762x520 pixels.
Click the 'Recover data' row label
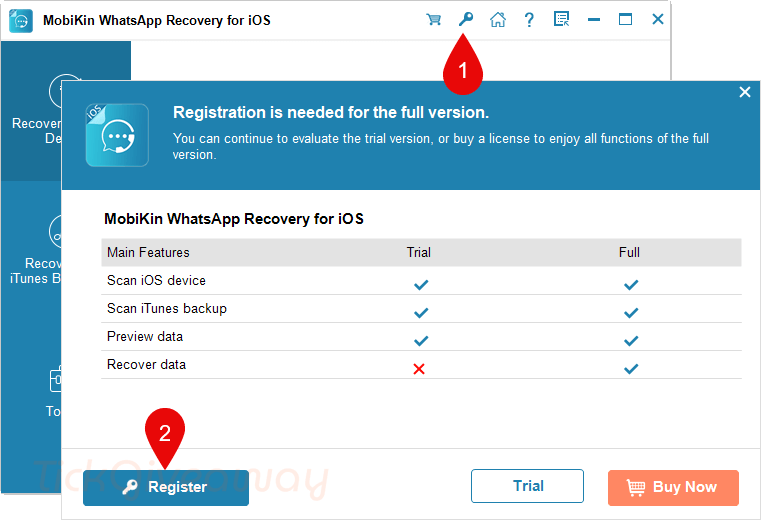[146, 364]
